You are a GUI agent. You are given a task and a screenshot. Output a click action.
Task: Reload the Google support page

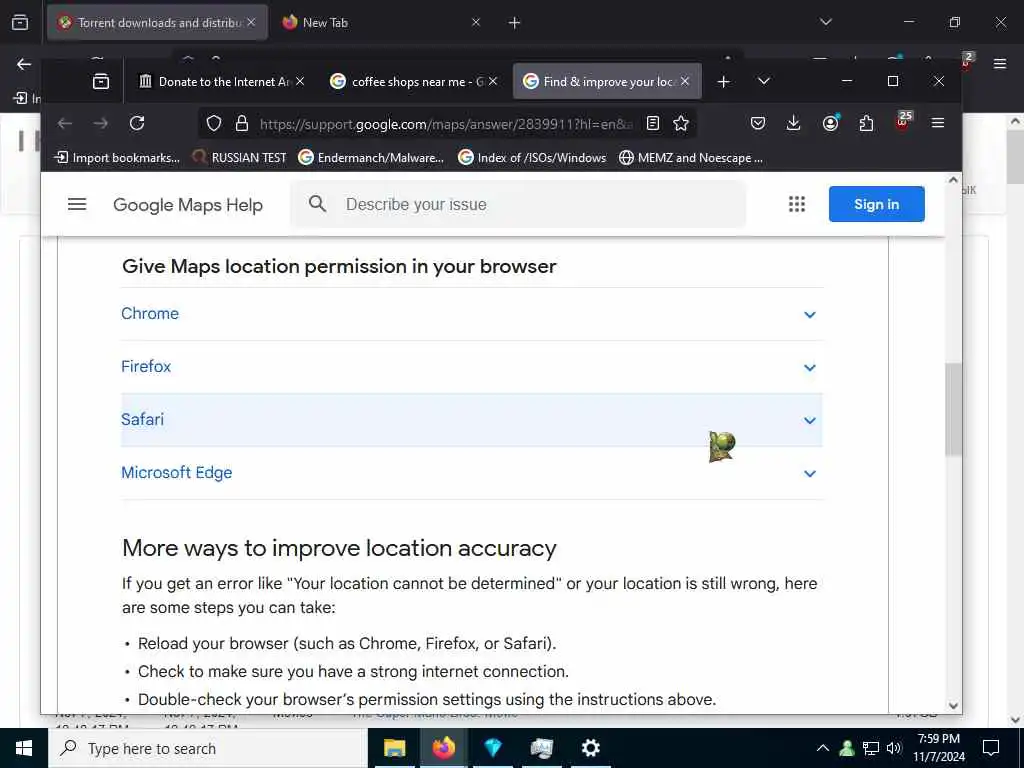click(x=136, y=123)
